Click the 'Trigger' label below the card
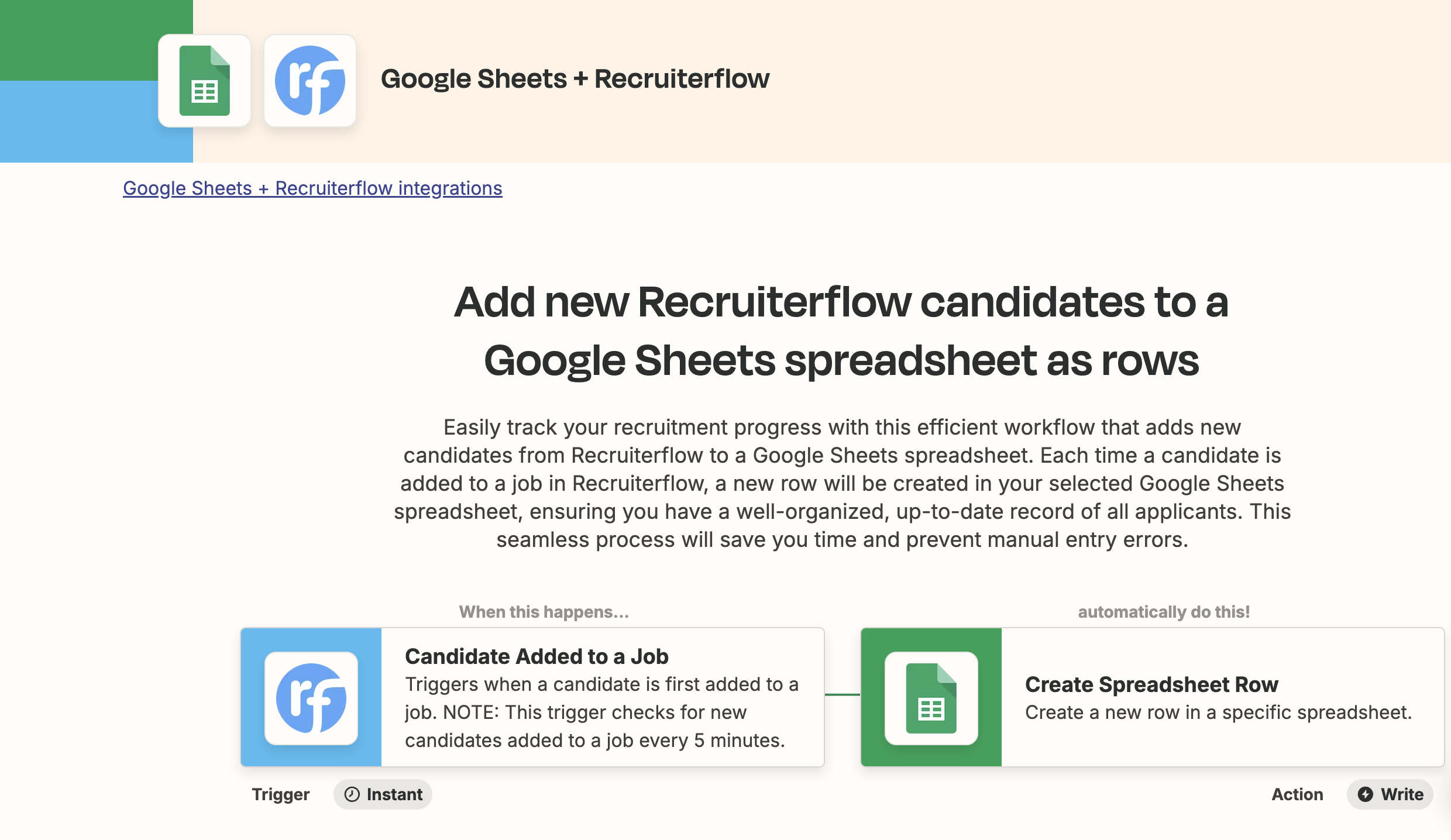The image size is (1451, 840). click(281, 794)
